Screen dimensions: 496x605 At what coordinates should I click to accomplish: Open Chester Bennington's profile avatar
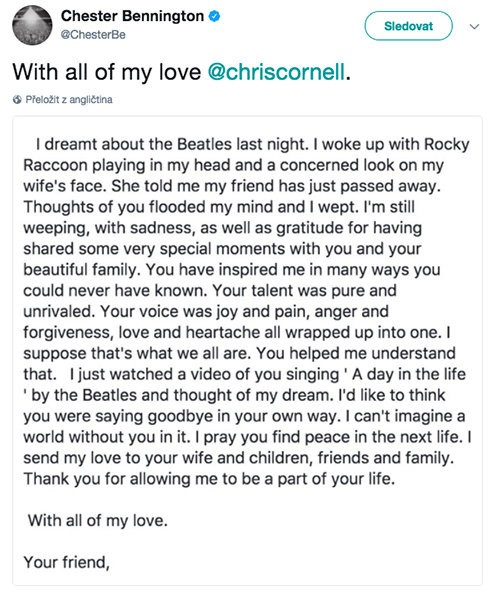point(32,25)
